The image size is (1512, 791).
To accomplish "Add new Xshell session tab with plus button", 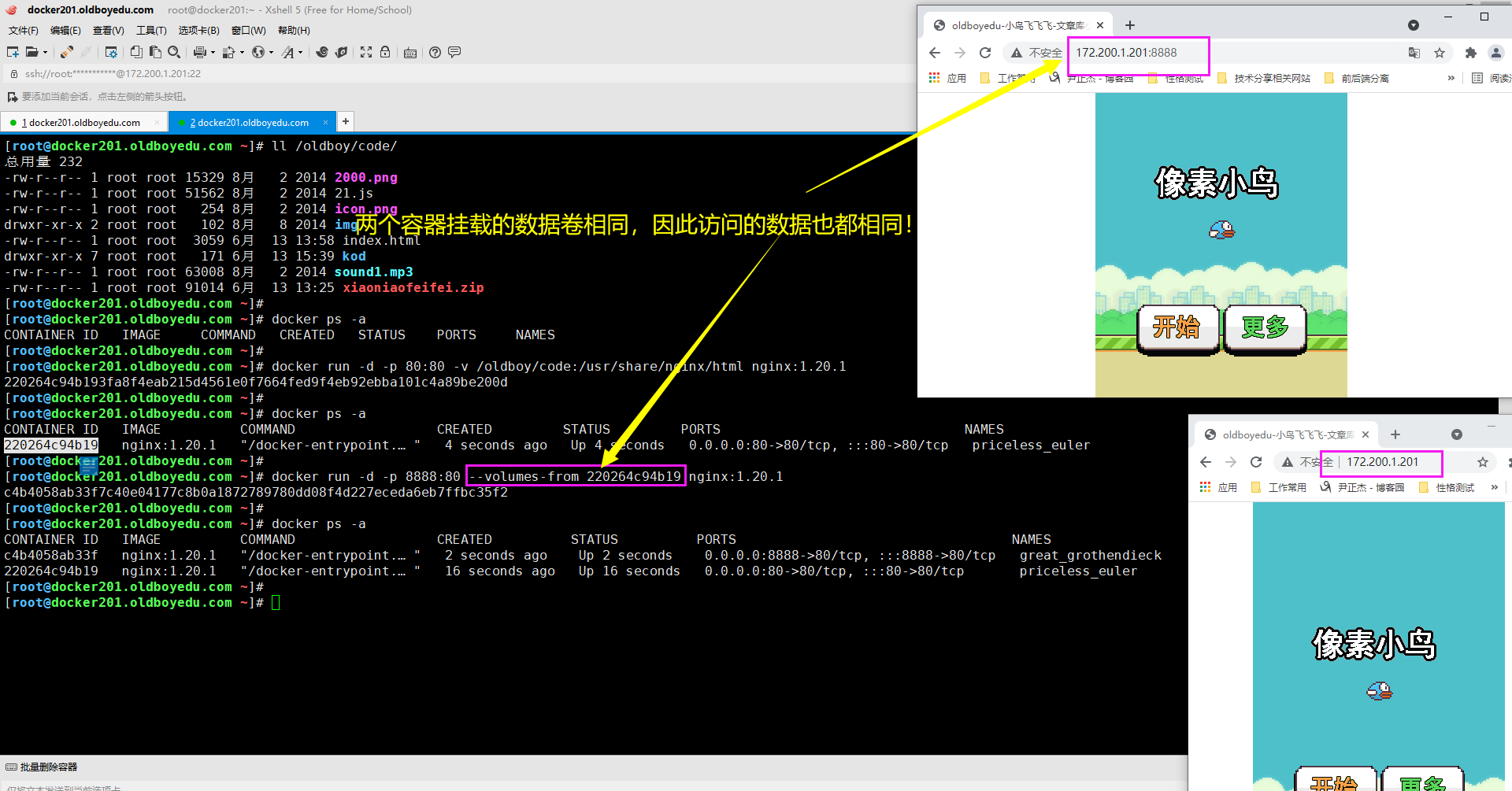I will (x=345, y=121).
